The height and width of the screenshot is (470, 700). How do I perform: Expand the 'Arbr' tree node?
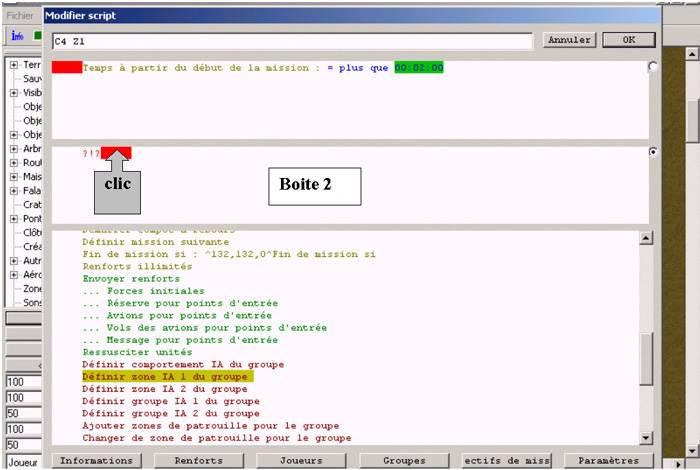(14, 149)
